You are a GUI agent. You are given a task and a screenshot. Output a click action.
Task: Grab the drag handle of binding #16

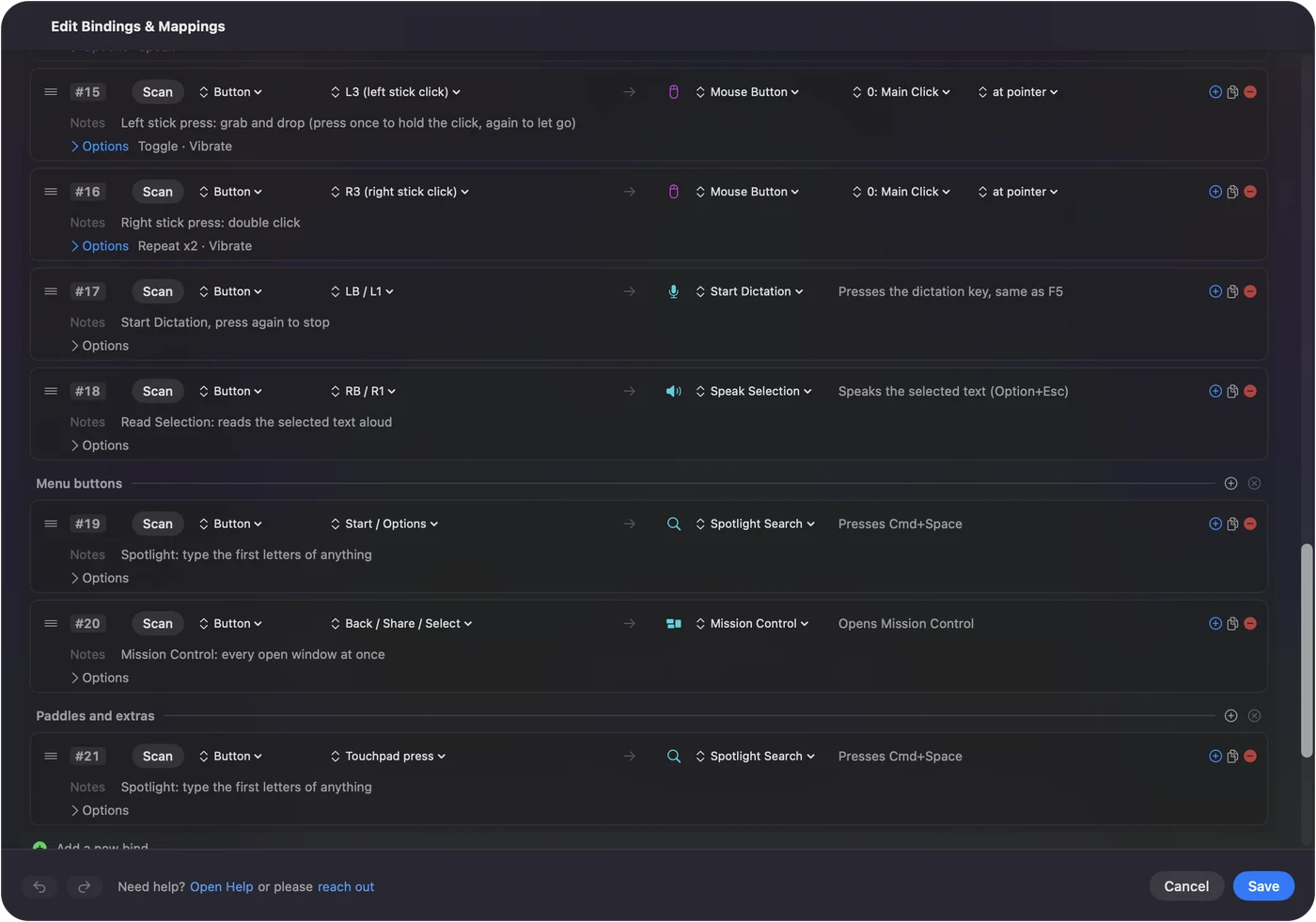(x=51, y=192)
